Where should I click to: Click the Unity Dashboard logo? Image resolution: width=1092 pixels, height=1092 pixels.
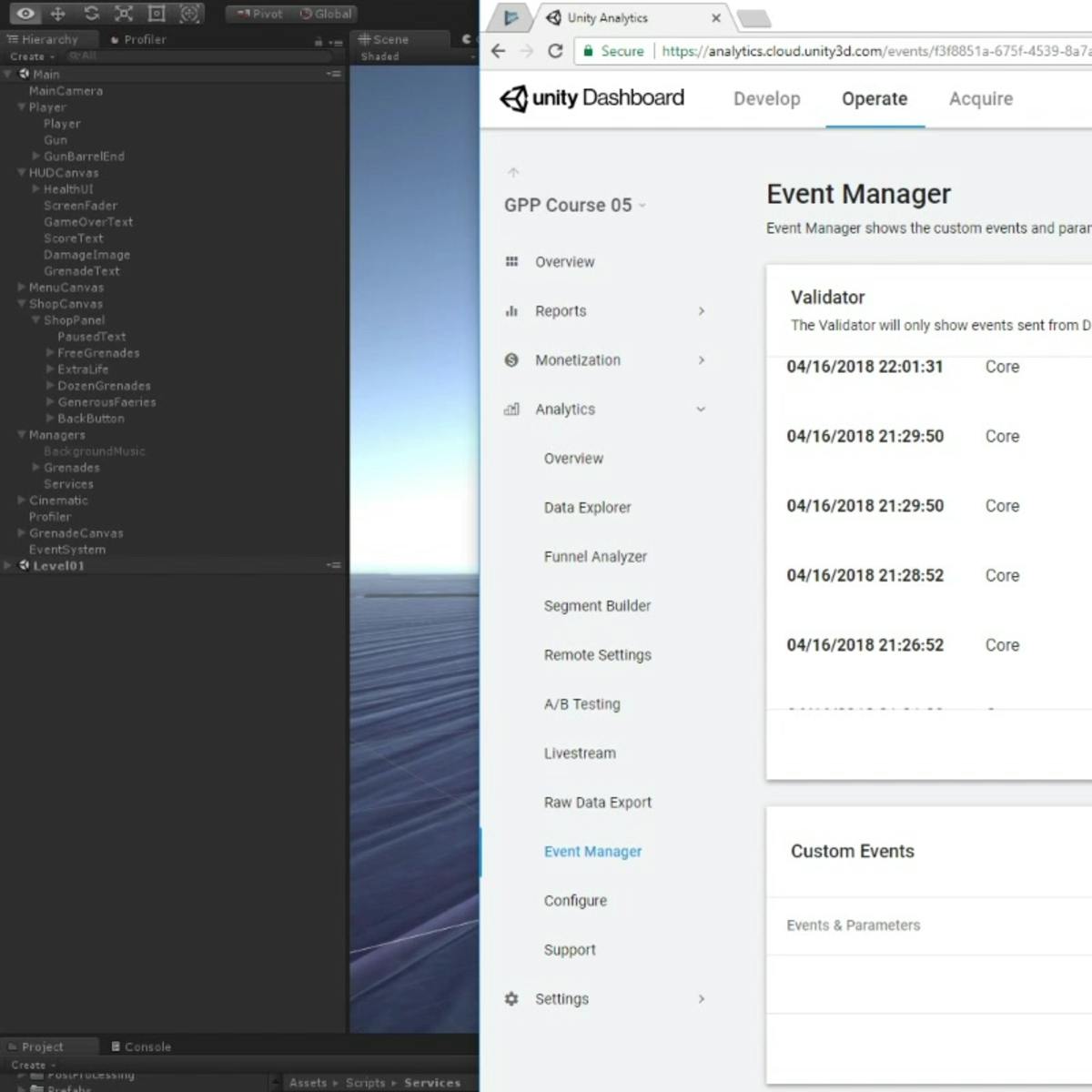click(x=592, y=97)
